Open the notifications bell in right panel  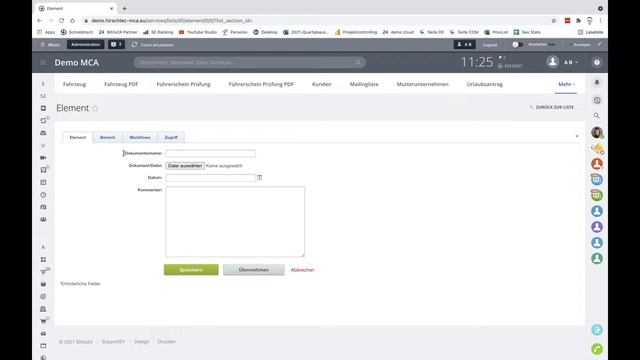[x=597, y=82]
